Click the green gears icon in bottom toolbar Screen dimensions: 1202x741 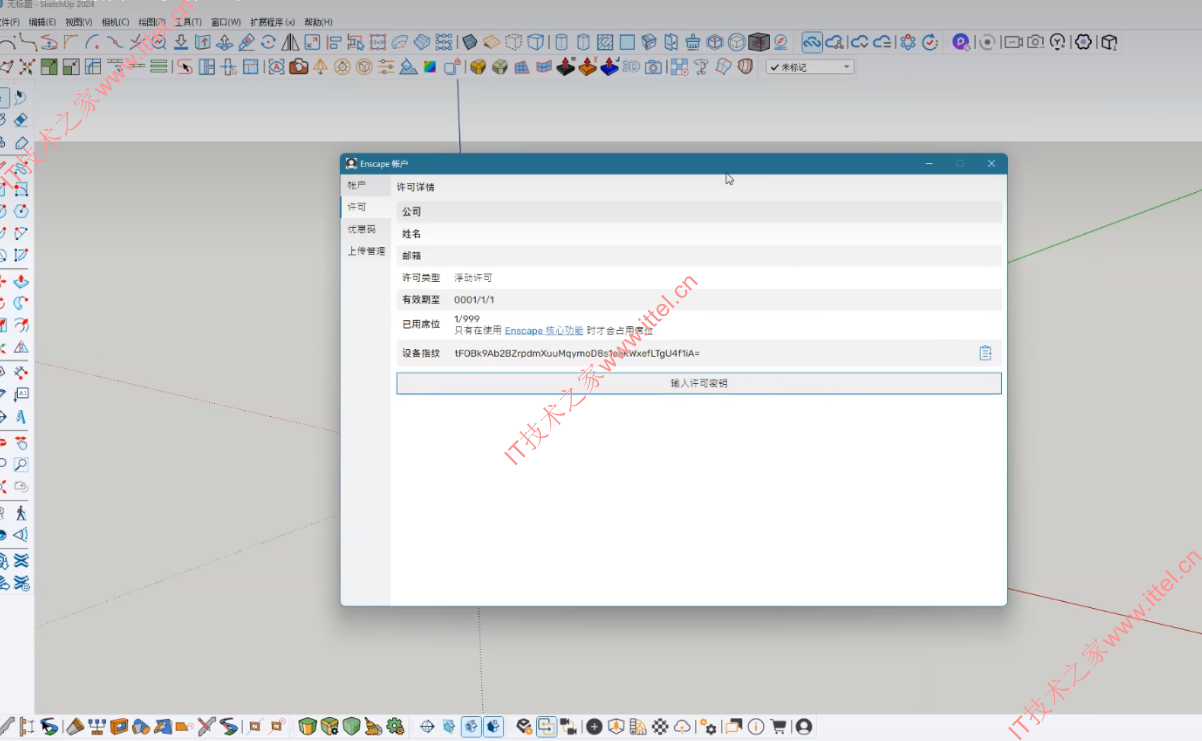[395, 726]
